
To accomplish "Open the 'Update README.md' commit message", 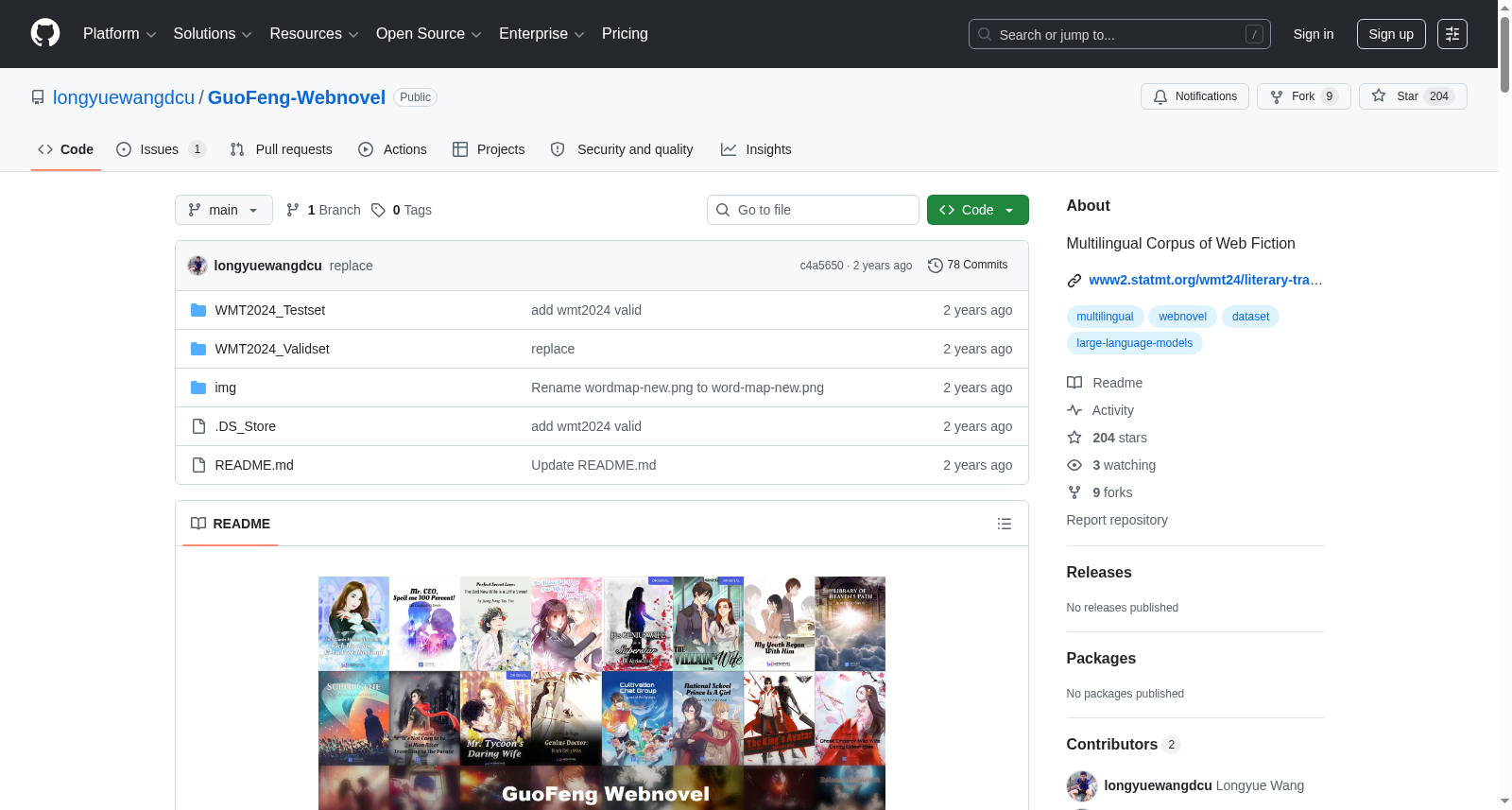I will (593, 465).
